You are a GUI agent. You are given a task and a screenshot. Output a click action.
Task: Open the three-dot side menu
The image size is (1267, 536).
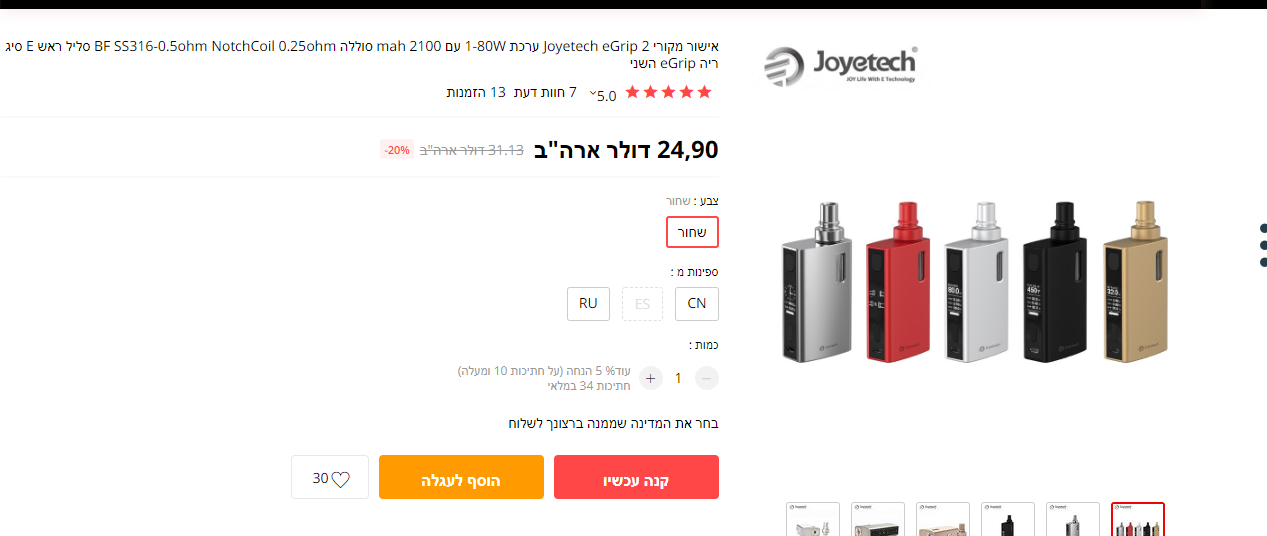point(1264,245)
